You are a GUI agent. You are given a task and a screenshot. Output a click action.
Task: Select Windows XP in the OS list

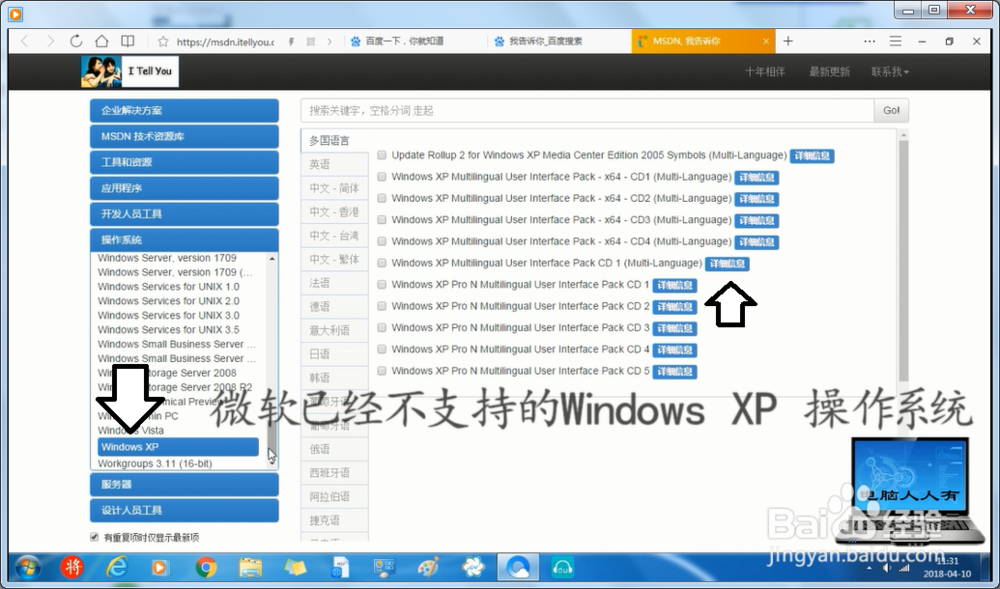click(178, 447)
